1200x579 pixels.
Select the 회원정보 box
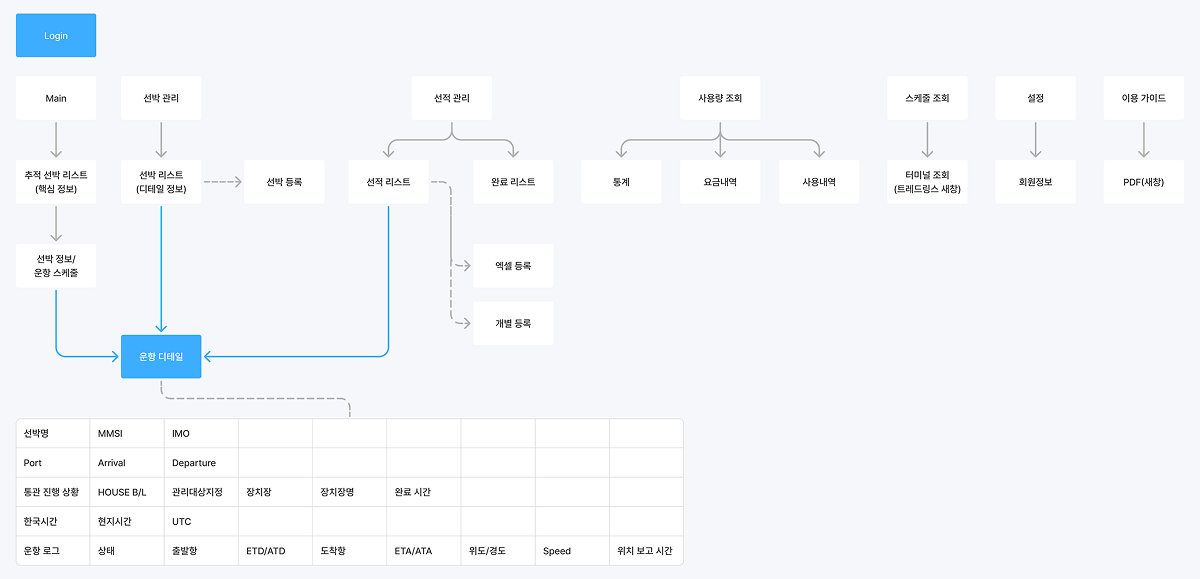[x=1035, y=181]
